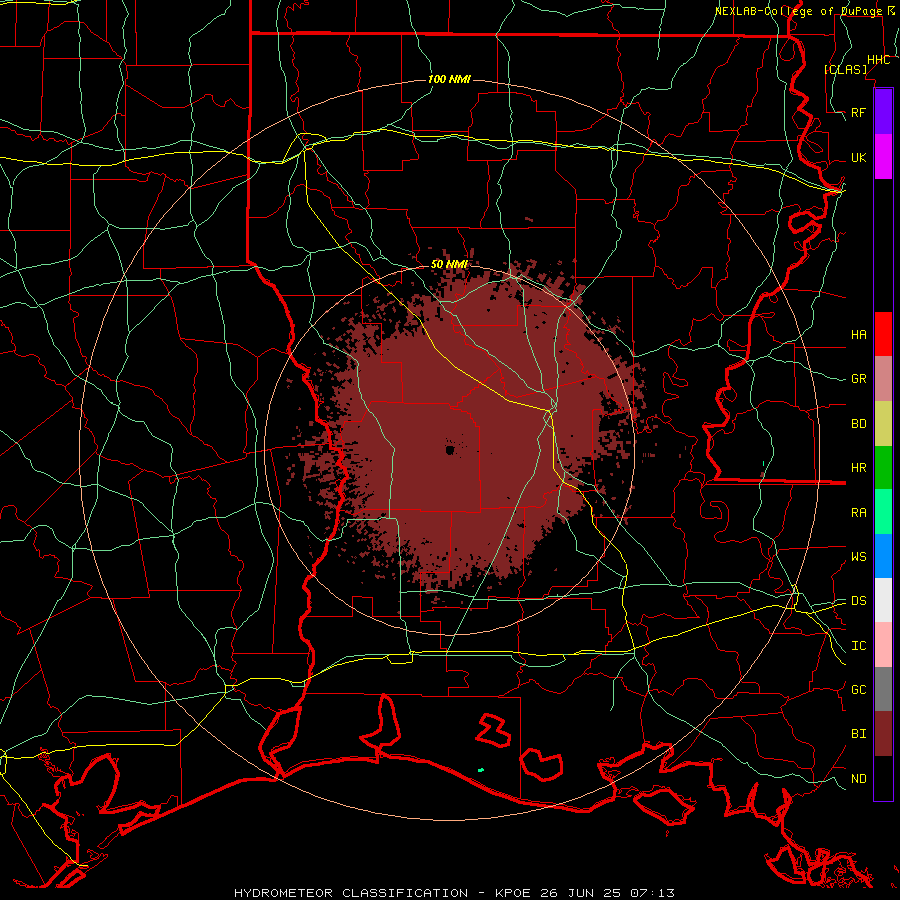Click the BI dark red legend swatch
Screen dimensions: 900x900
coord(883,734)
